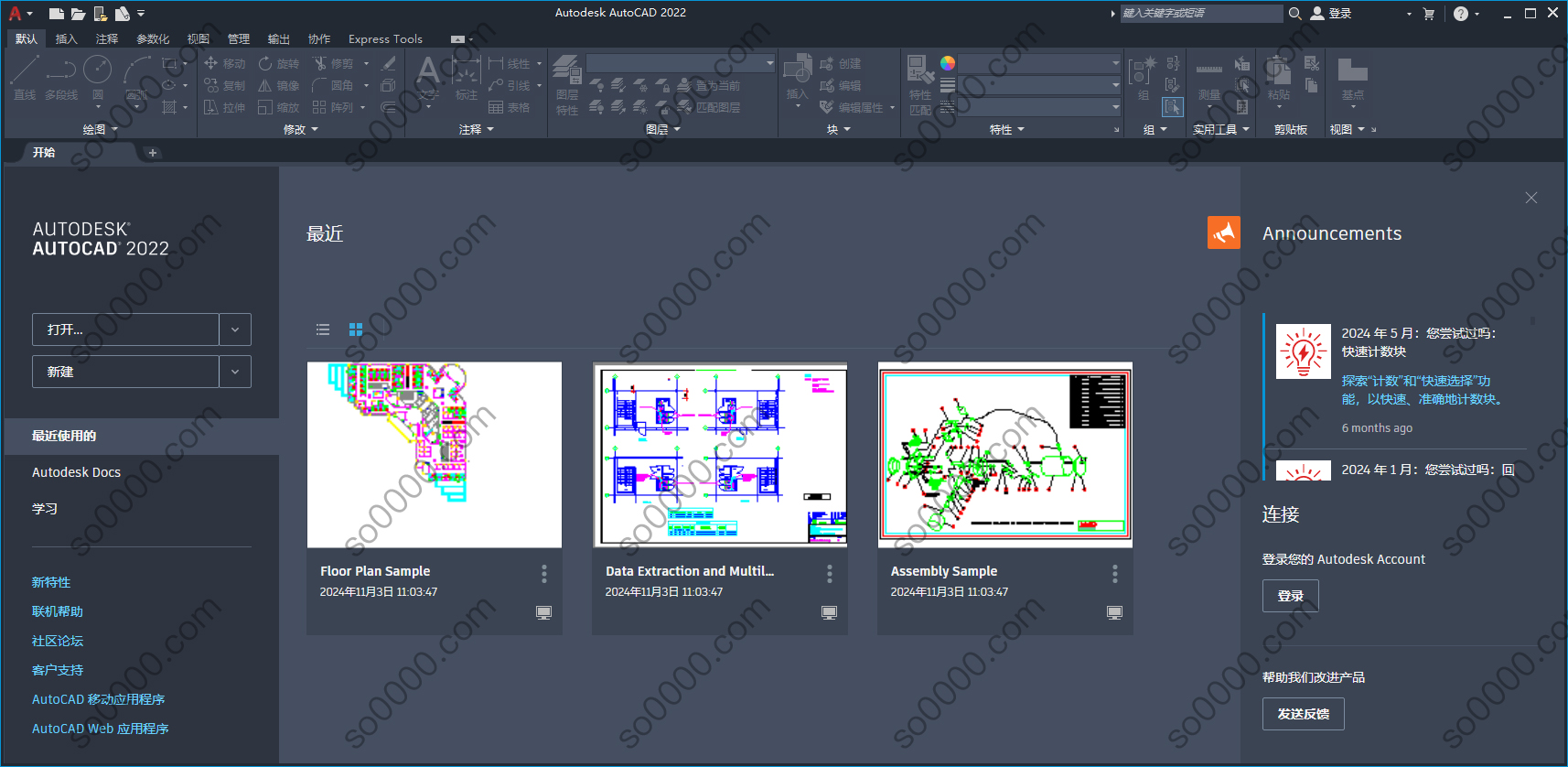Expand the Draw (绘图) panel

[100, 130]
